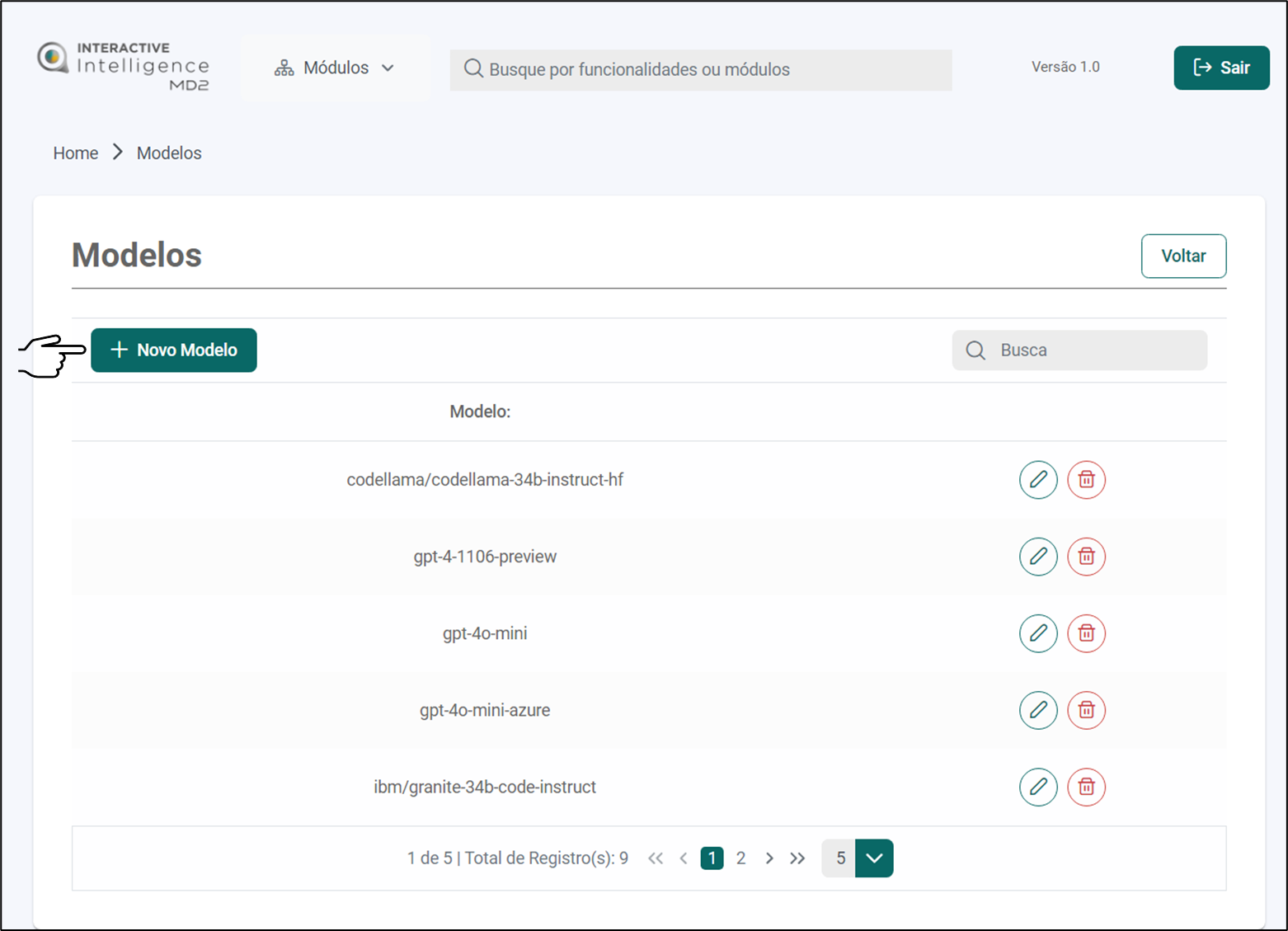
Task: Edit the gpt-4o-mini model entry
Action: pos(1037,633)
